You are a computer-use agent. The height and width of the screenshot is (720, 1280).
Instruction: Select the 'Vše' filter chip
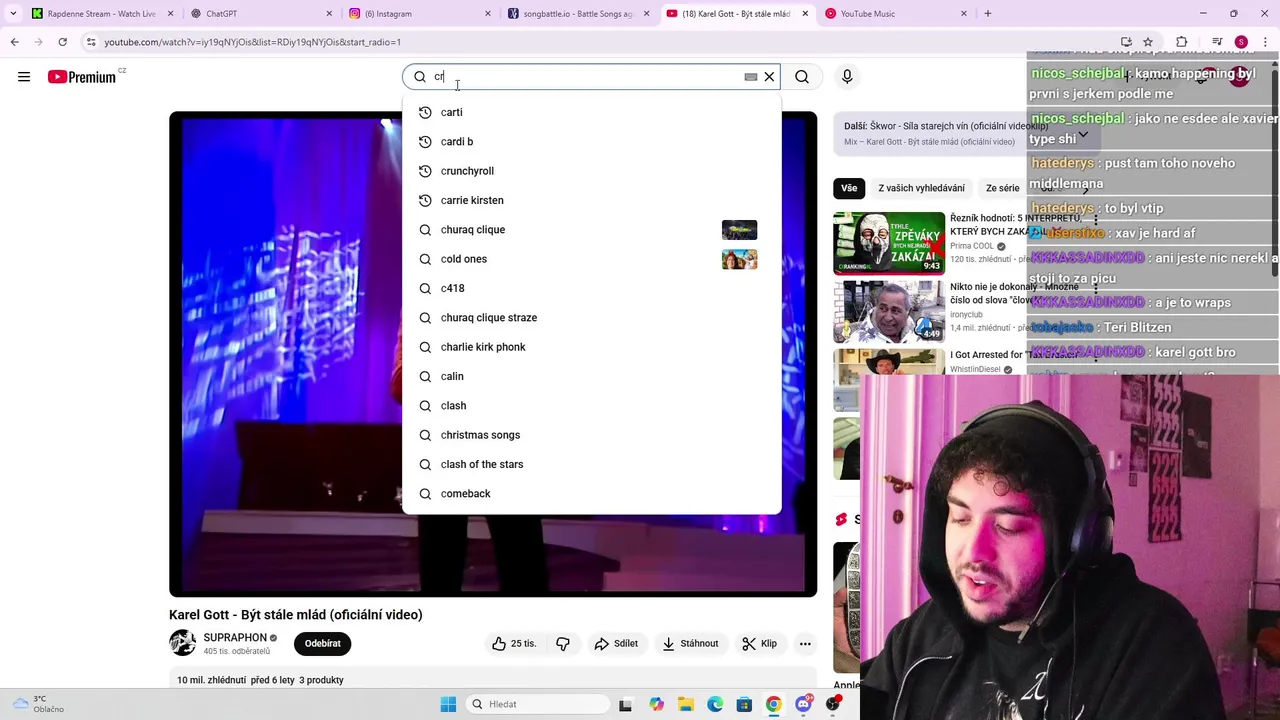coord(849,188)
